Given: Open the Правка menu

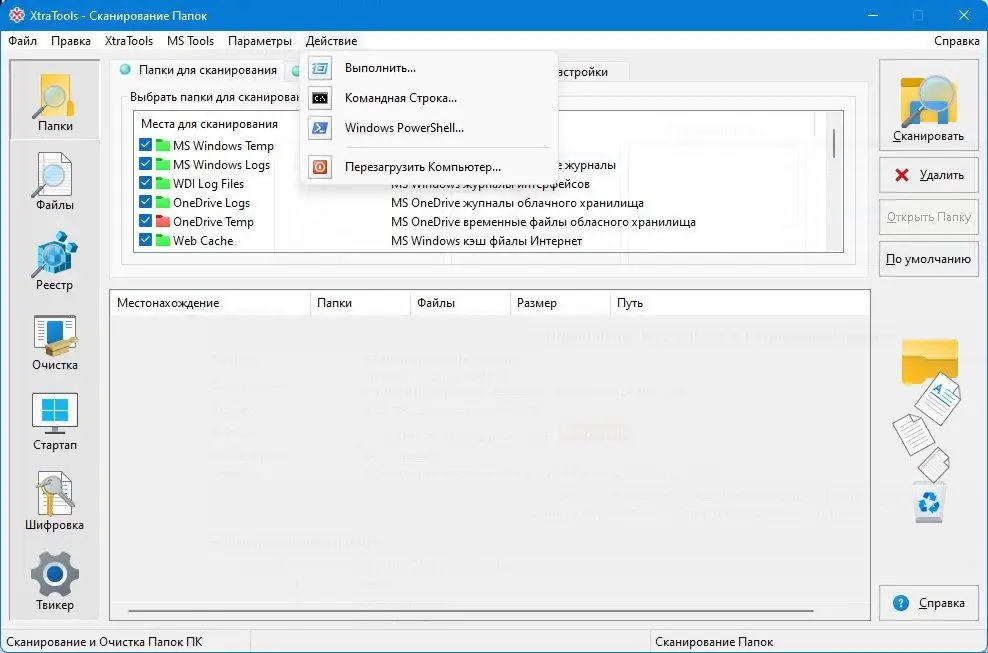Looking at the screenshot, I should (71, 41).
